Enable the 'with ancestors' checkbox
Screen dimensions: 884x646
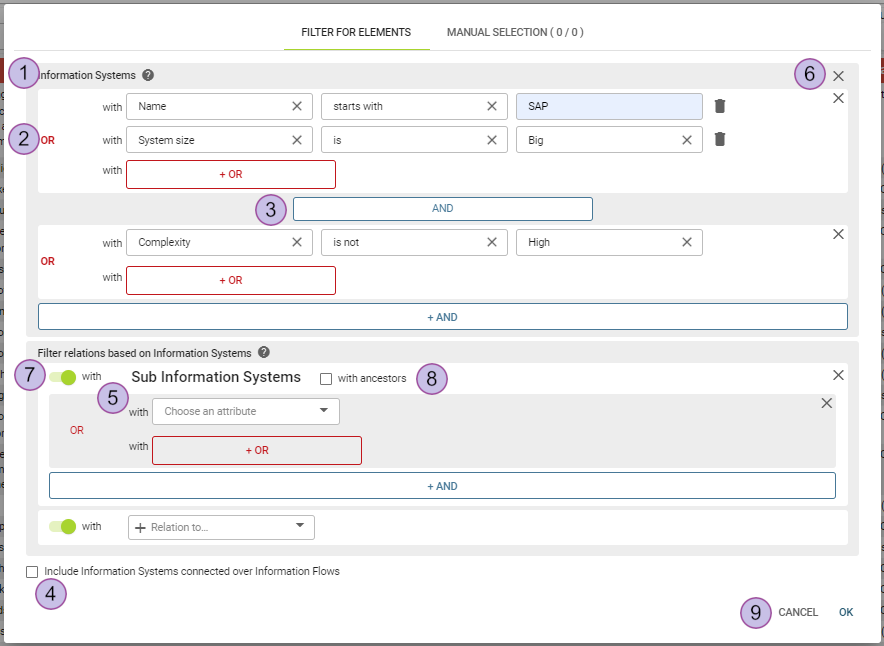[x=326, y=379]
